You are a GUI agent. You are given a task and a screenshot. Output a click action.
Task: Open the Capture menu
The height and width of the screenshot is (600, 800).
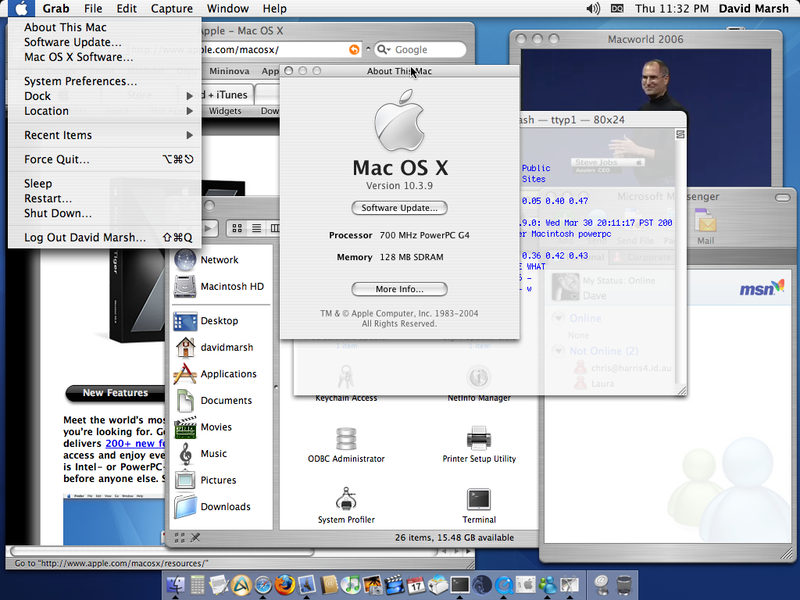(172, 9)
